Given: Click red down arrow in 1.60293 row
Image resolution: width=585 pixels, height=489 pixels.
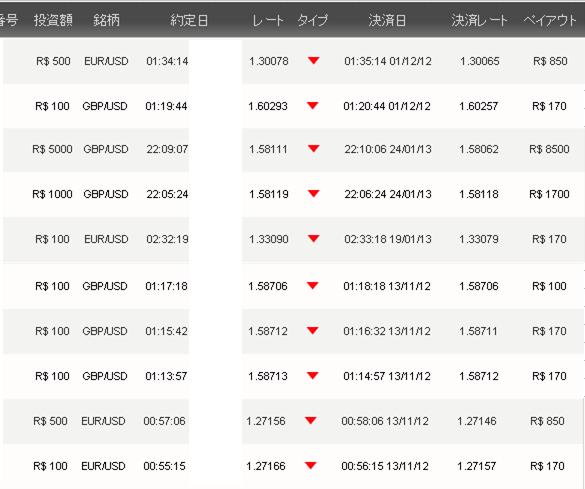Looking at the screenshot, I should pos(312,105).
